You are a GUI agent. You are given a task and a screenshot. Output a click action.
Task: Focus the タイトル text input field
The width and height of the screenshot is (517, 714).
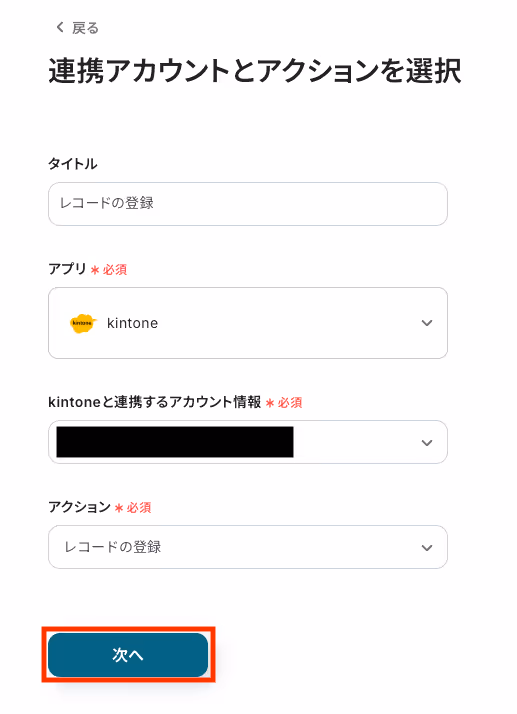point(248,204)
